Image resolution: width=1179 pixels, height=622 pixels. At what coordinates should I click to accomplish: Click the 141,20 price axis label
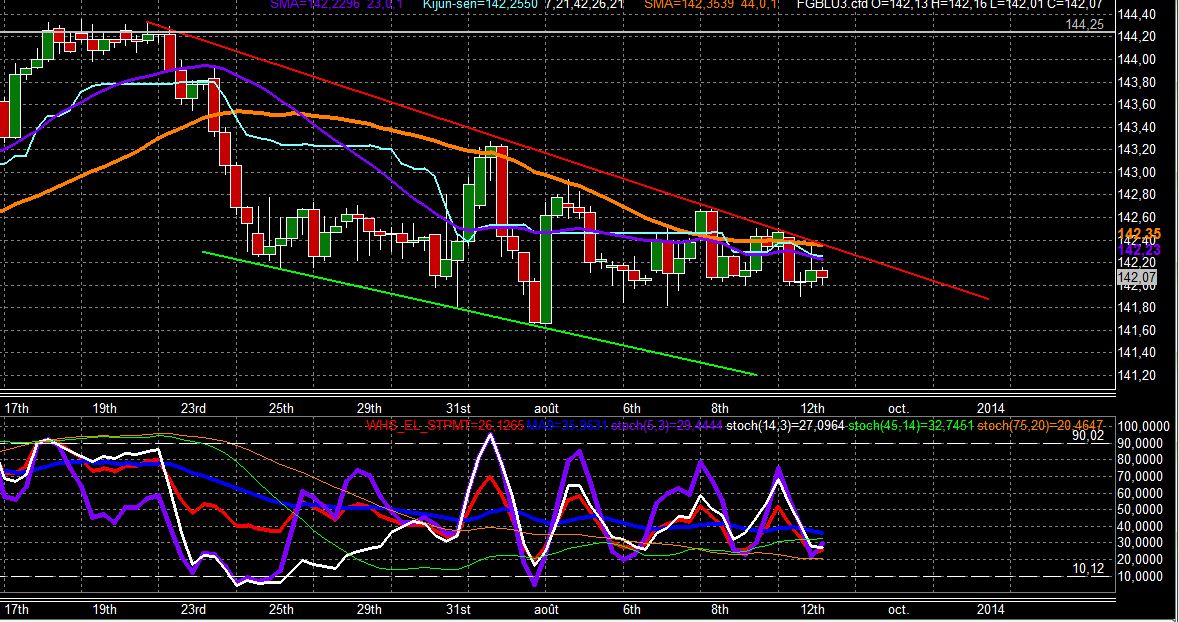(x=1138, y=375)
